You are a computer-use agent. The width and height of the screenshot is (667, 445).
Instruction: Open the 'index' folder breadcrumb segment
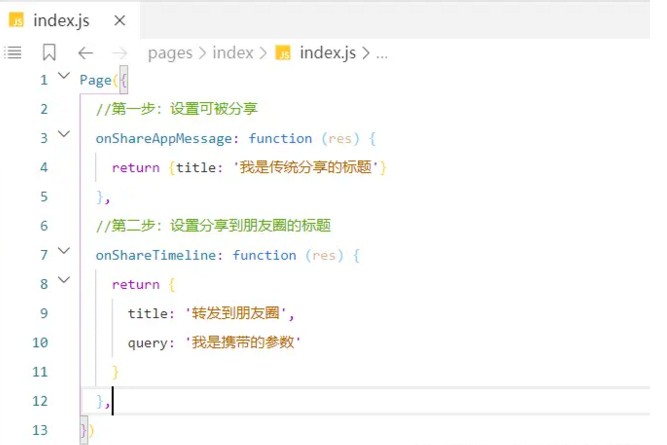tap(233, 53)
